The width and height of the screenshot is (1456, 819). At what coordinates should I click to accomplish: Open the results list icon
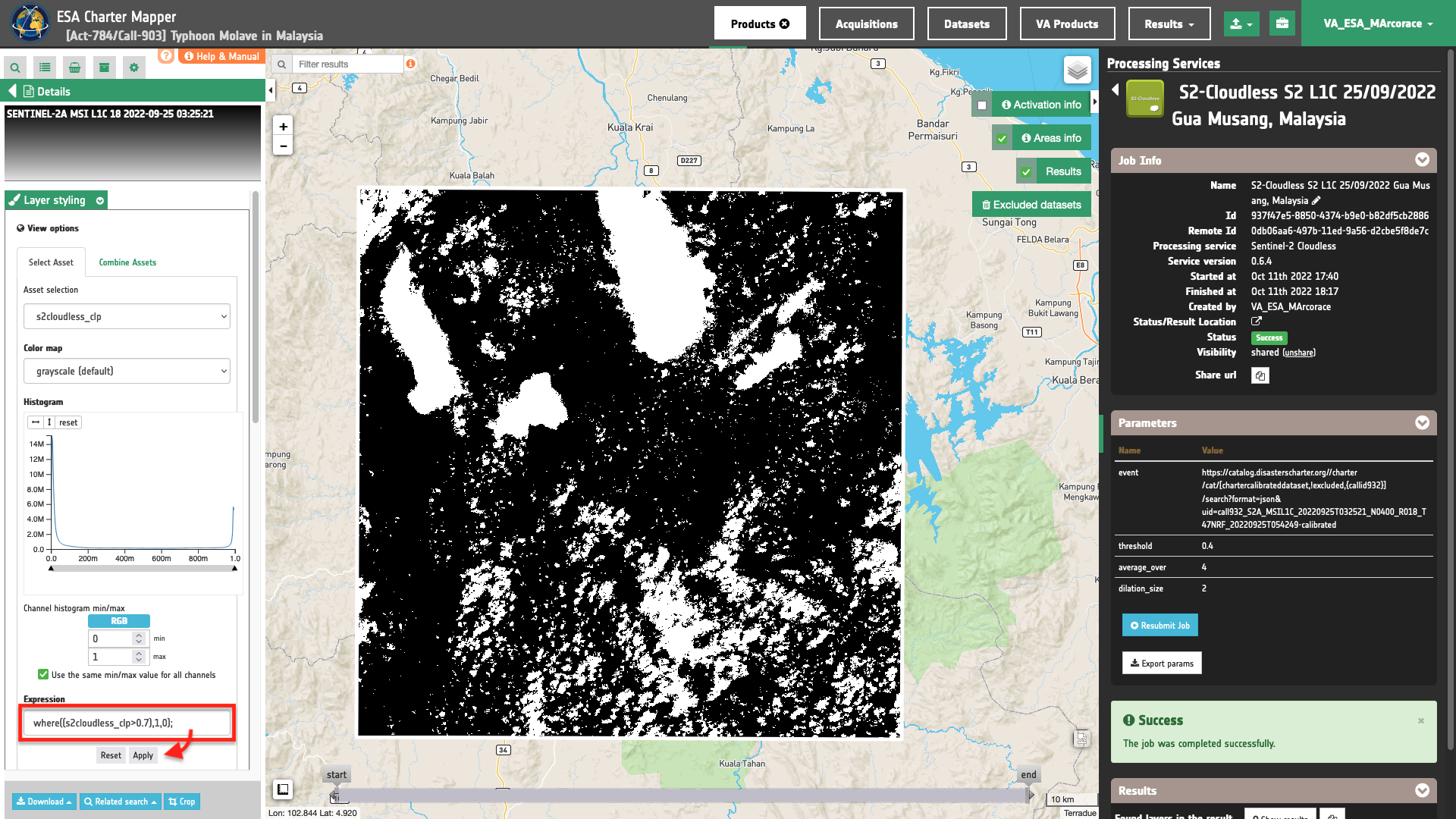(x=45, y=67)
